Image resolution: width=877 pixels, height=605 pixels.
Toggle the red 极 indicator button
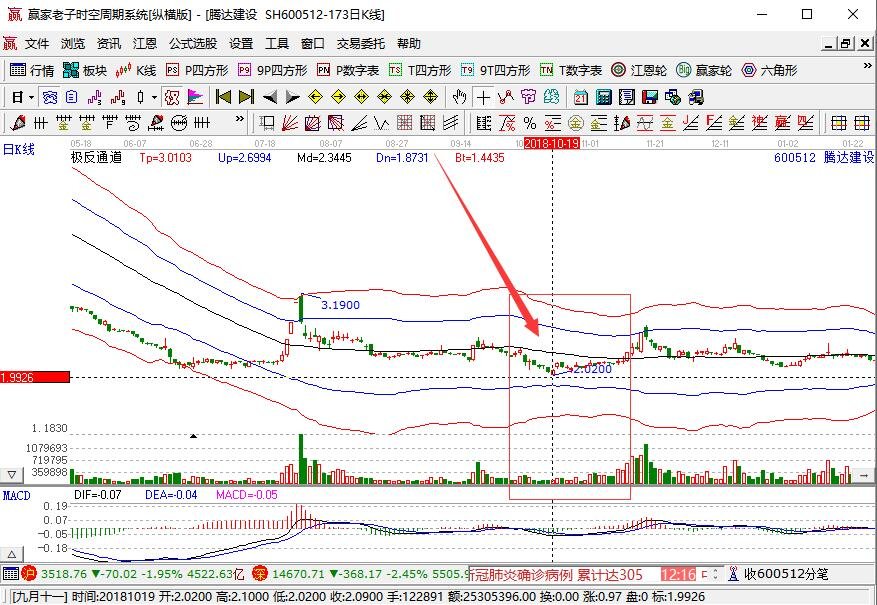[x=172, y=97]
